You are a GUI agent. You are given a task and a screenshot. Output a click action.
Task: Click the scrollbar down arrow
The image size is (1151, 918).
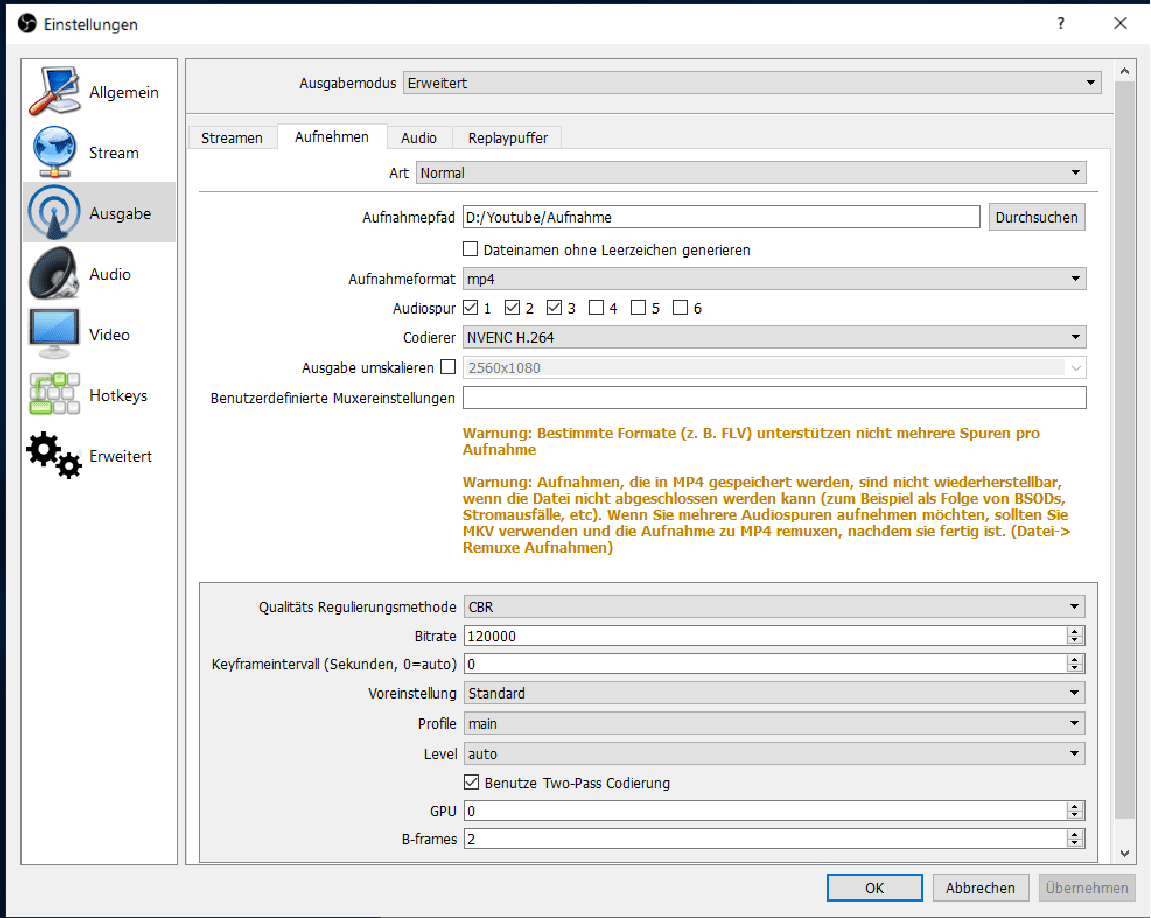1125,853
